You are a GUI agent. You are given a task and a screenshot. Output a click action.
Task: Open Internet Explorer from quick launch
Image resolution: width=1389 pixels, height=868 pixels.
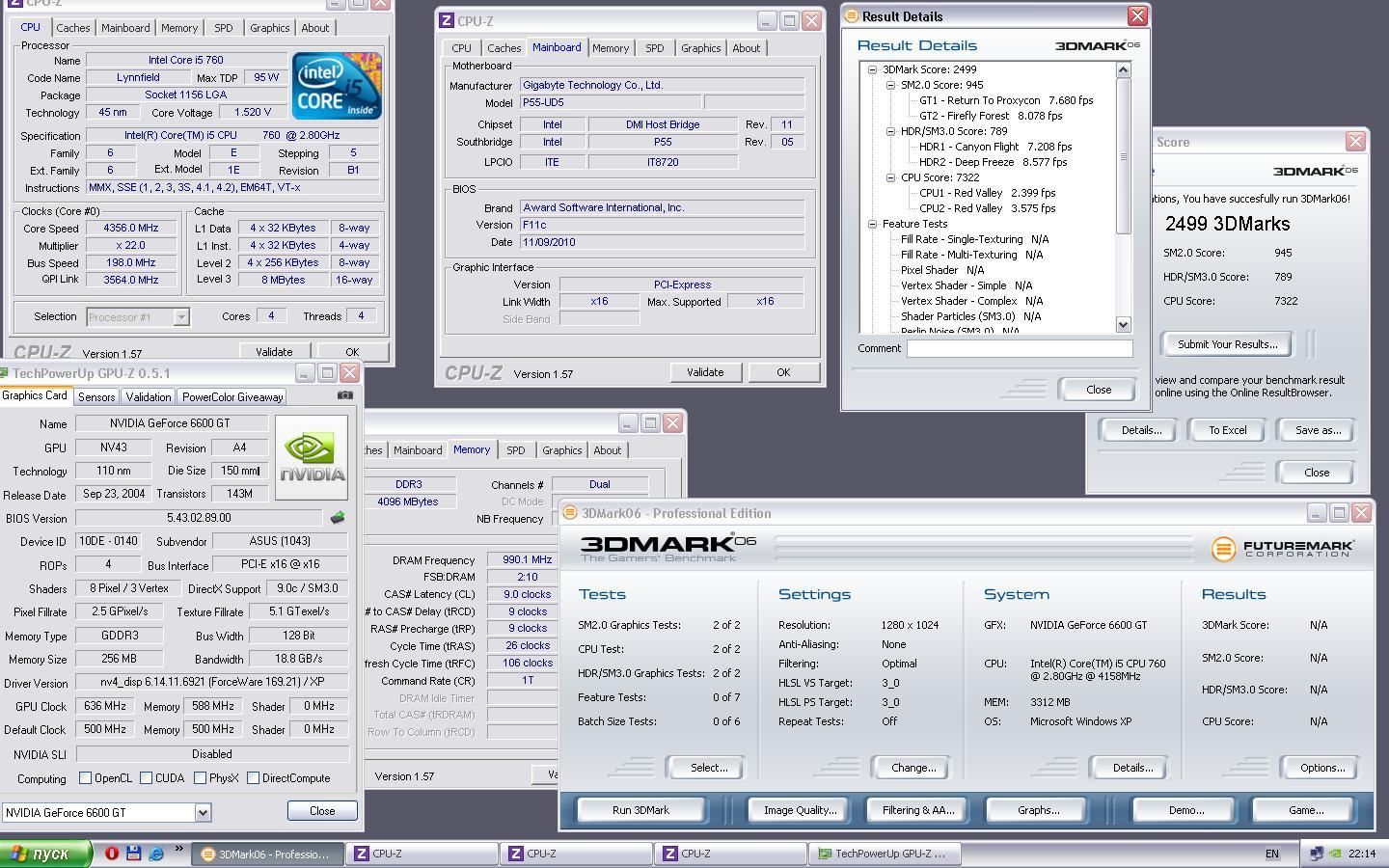[155, 854]
